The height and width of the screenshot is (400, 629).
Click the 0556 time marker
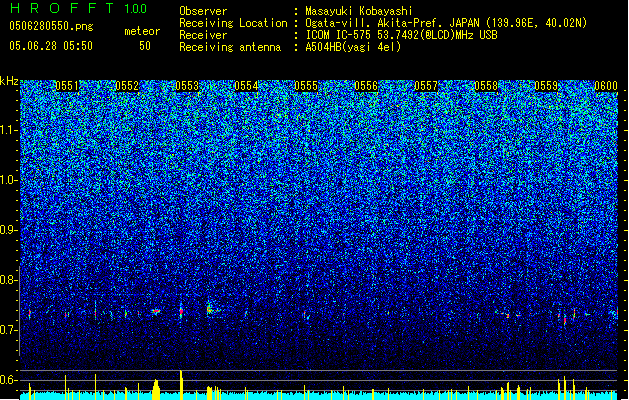(x=366, y=86)
